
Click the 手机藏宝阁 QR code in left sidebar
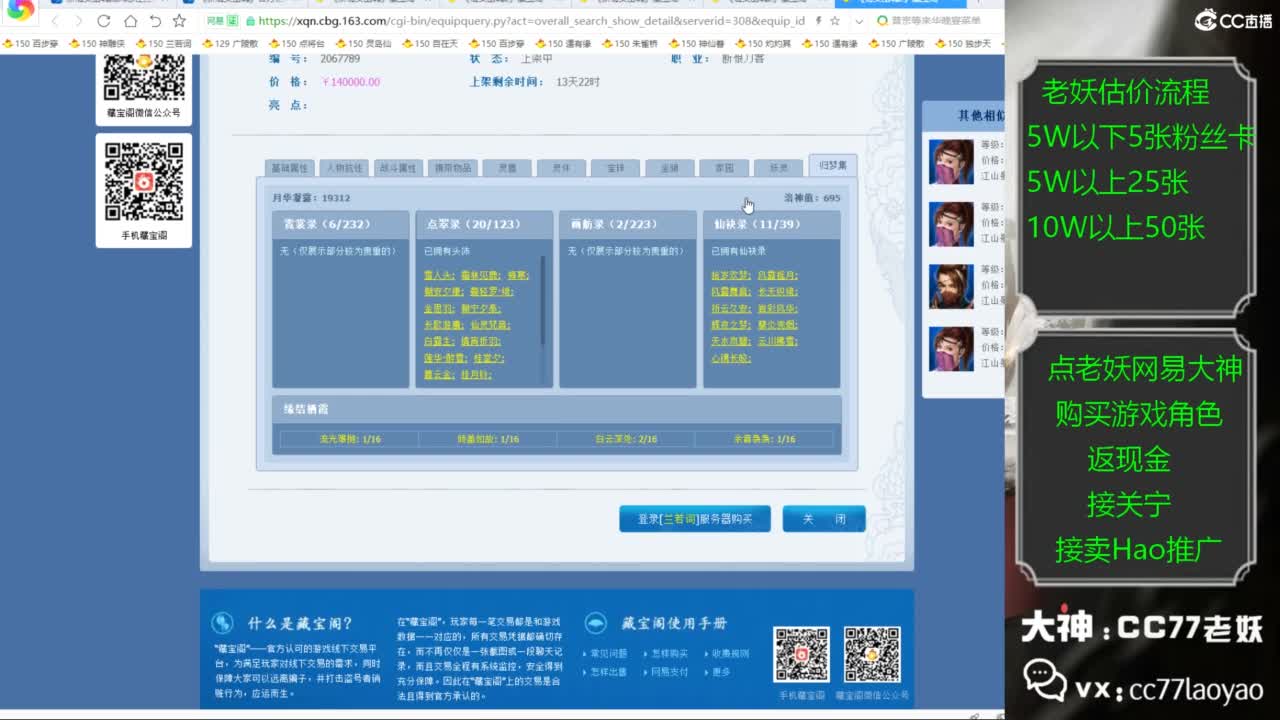pyautogui.click(x=144, y=182)
